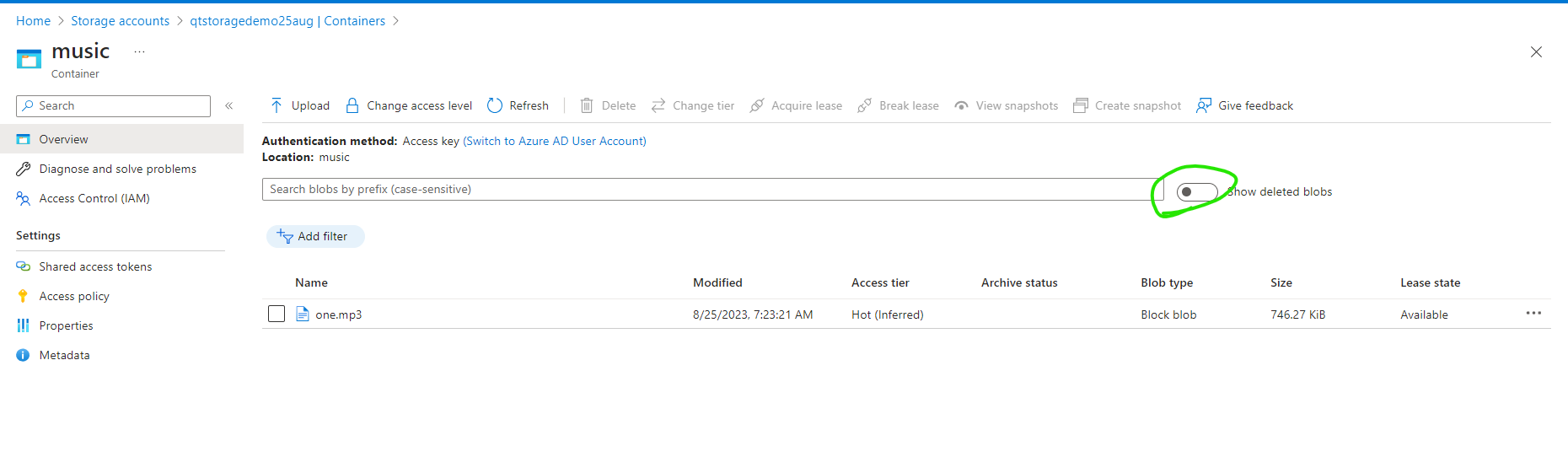1568x473 pixels.
Task: Click the Upload arrow icon
Action: 277,105
